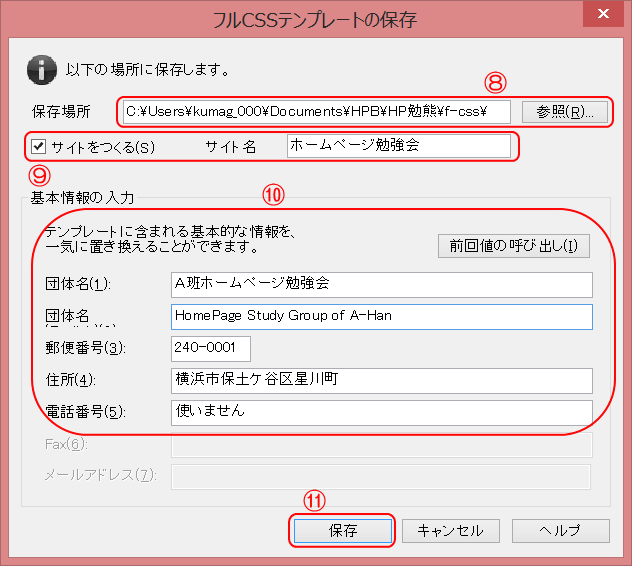632x566 pixels.
Task: Click the 保存場所 path input field
Action: [316, 112]
